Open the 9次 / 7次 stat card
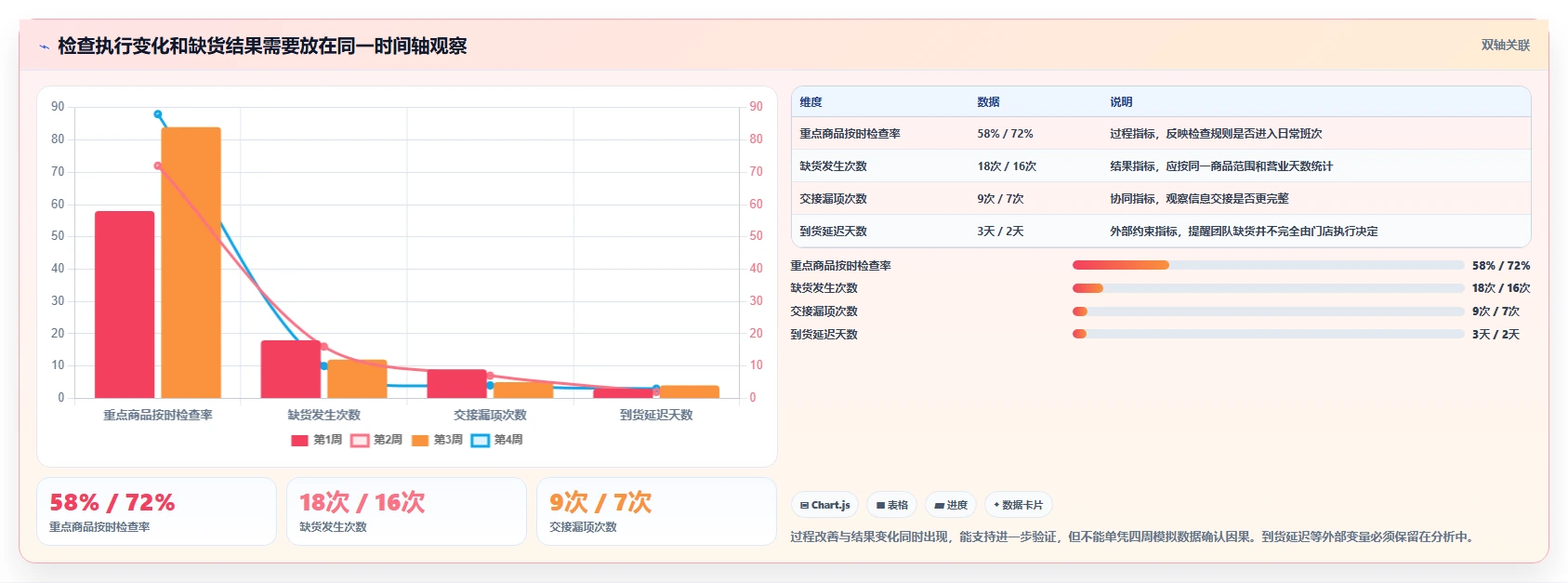The height and width of the screenshot is (583, 1568). click(x=656, y=511)
